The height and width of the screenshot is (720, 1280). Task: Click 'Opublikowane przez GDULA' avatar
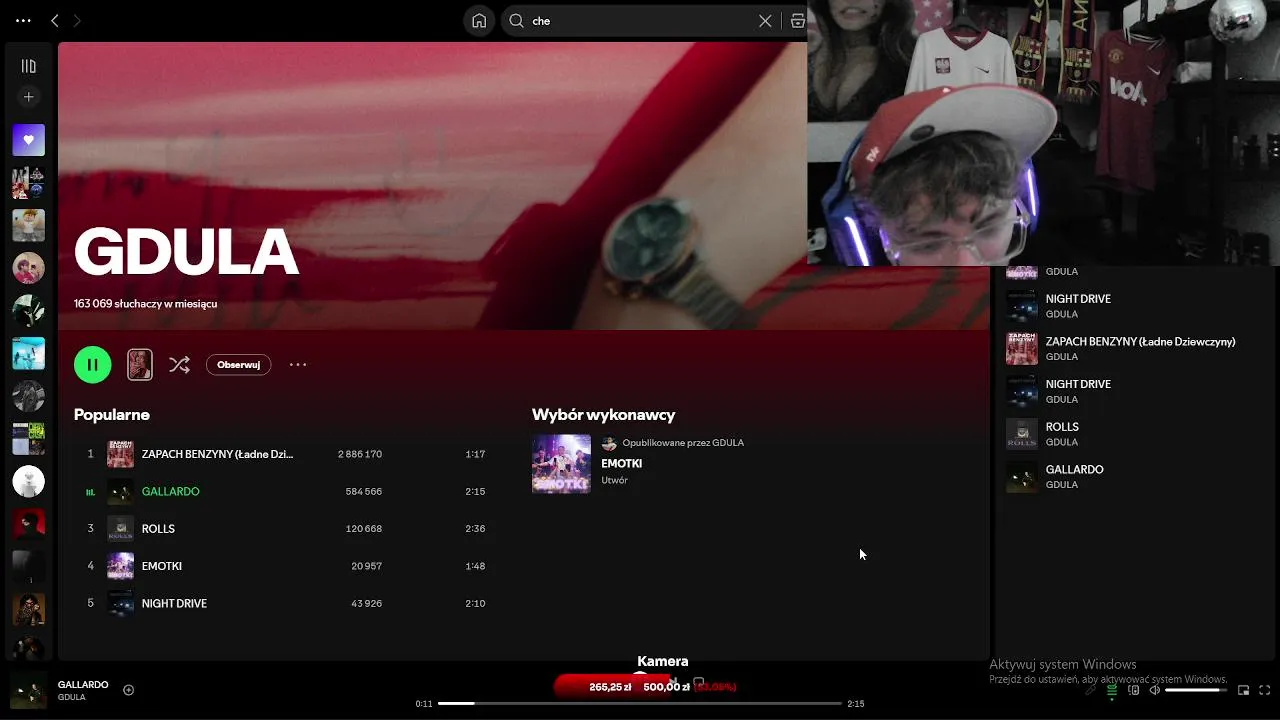click(x=609, y=443)
